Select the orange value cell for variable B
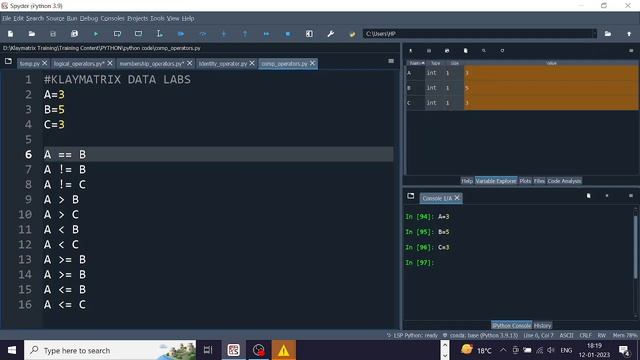The image size is (640, 360). [551, 88]
